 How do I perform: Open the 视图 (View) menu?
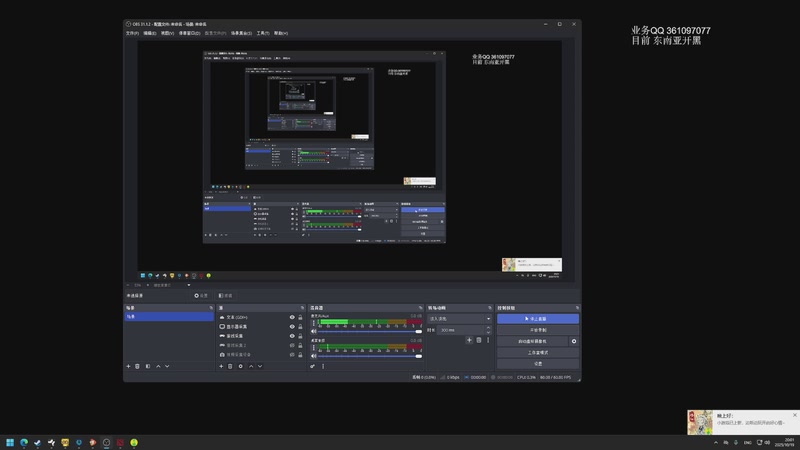pos(167,33)
